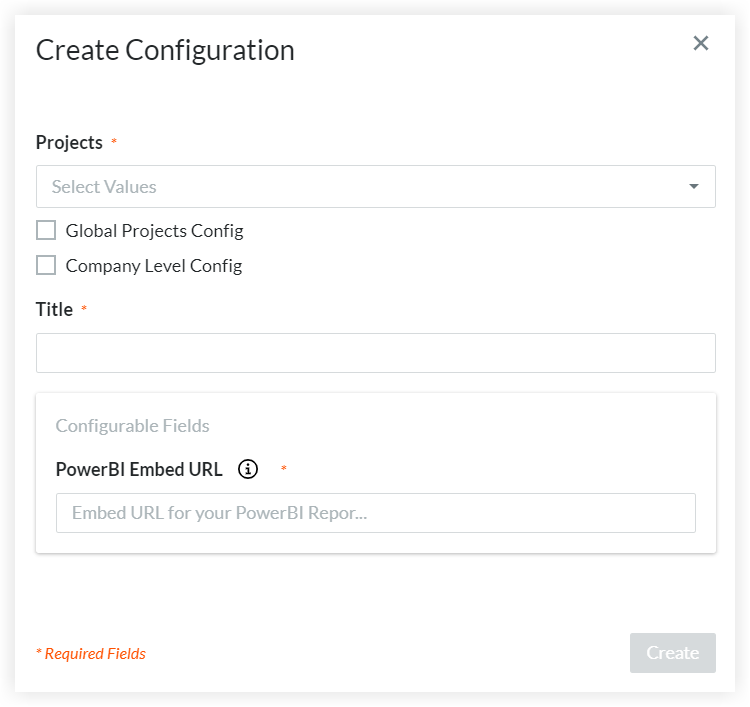Click the PowerBI Embed URL label
This screenshot has height=707, width=750.
point(139,469)
